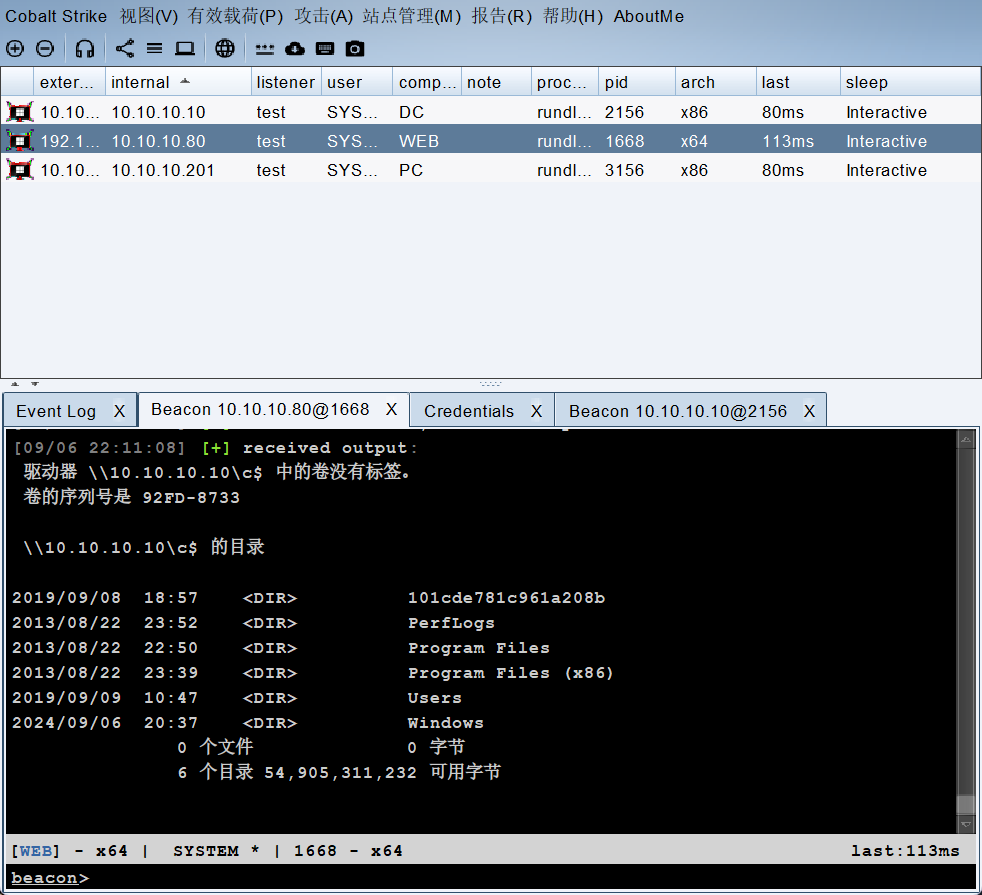Sort by the arch column header
The image size is (982, 895).
(x=716, y=82)
